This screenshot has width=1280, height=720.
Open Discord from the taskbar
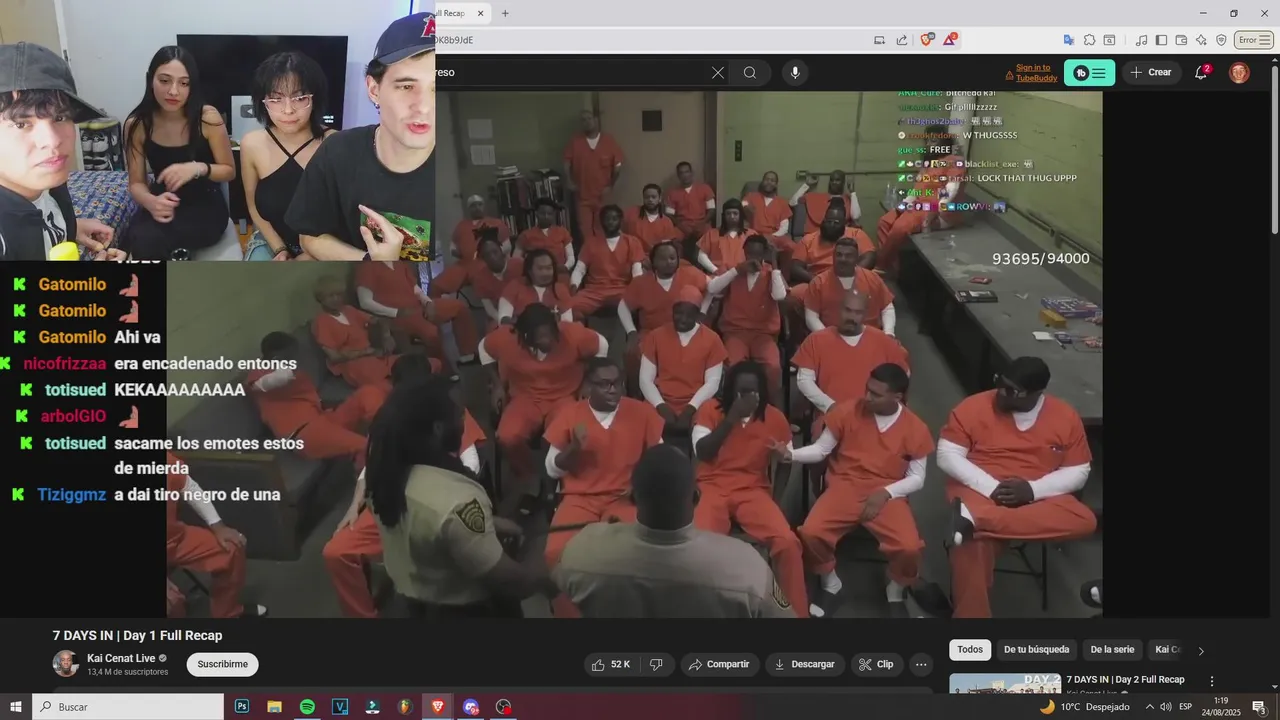(470, 706)
